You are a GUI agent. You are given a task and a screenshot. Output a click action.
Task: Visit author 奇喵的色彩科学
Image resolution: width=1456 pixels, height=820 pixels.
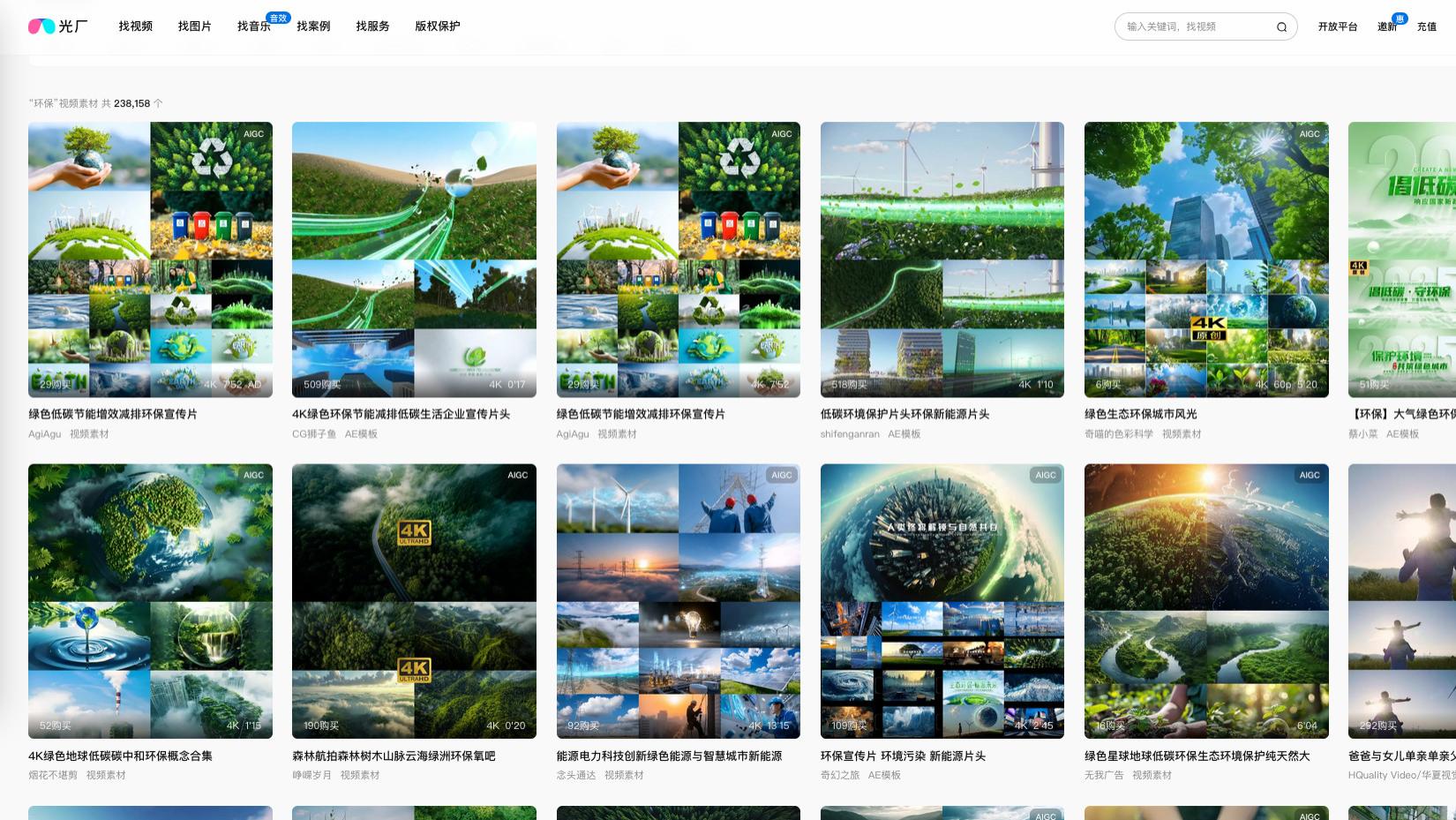click(1119, 434)
